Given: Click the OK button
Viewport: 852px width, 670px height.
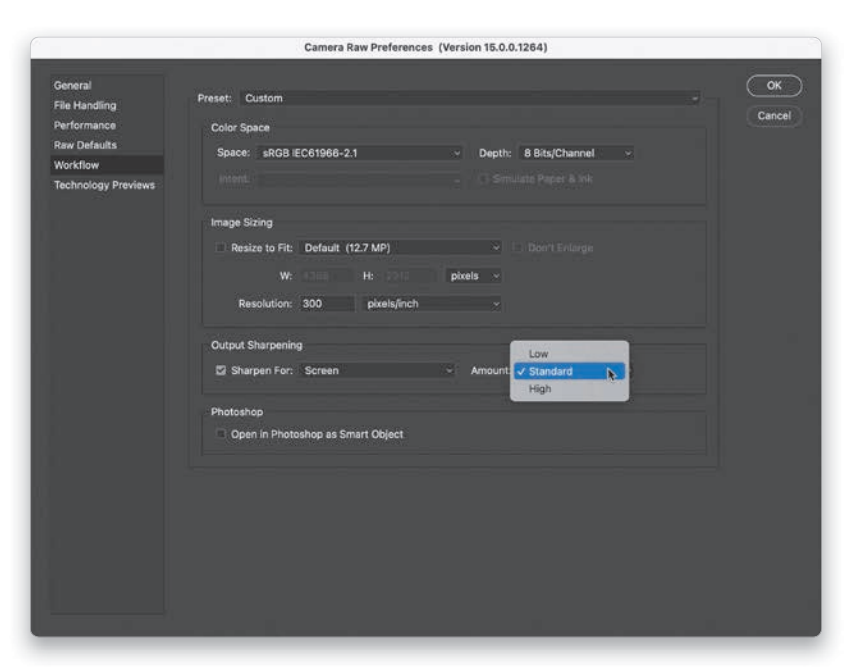Looking at the screenshot, I should pyautogui.click(x=774, y=86).
